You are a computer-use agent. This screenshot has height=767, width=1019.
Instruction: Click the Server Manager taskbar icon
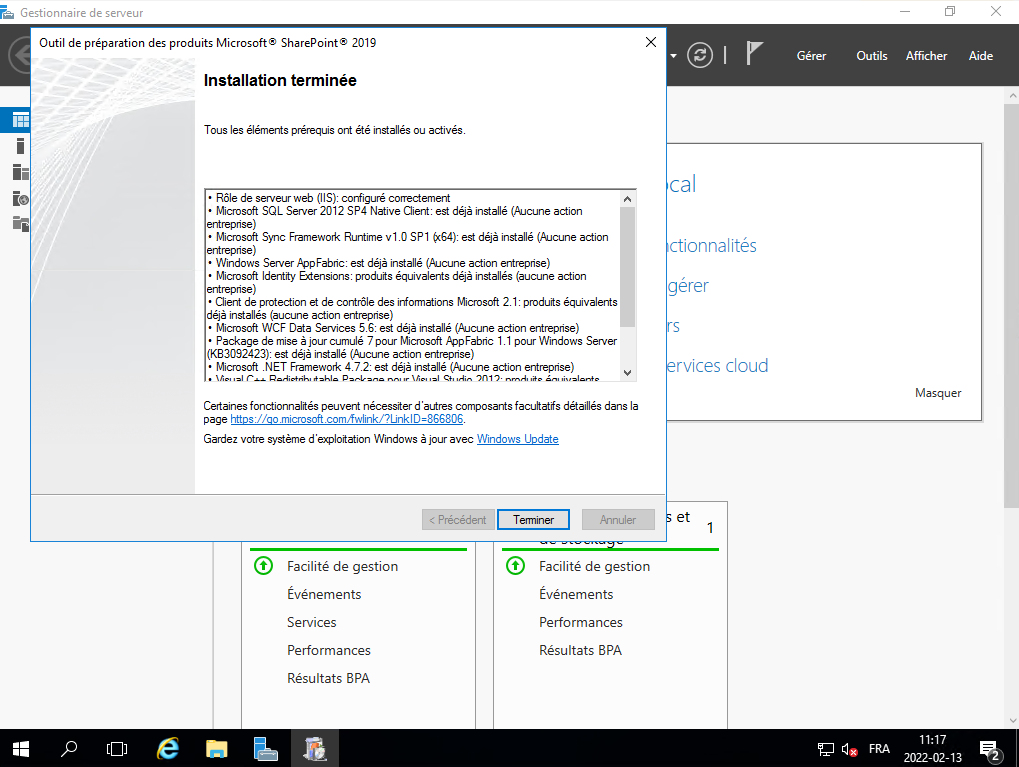coord(265,748)
